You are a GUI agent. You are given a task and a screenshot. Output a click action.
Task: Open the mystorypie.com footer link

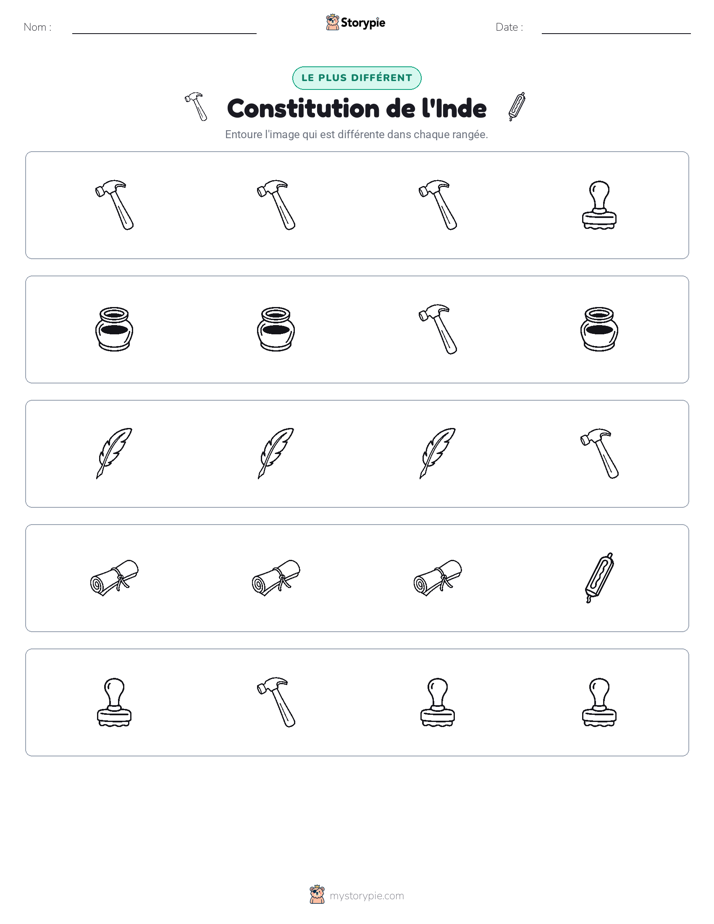click(357, 896)
